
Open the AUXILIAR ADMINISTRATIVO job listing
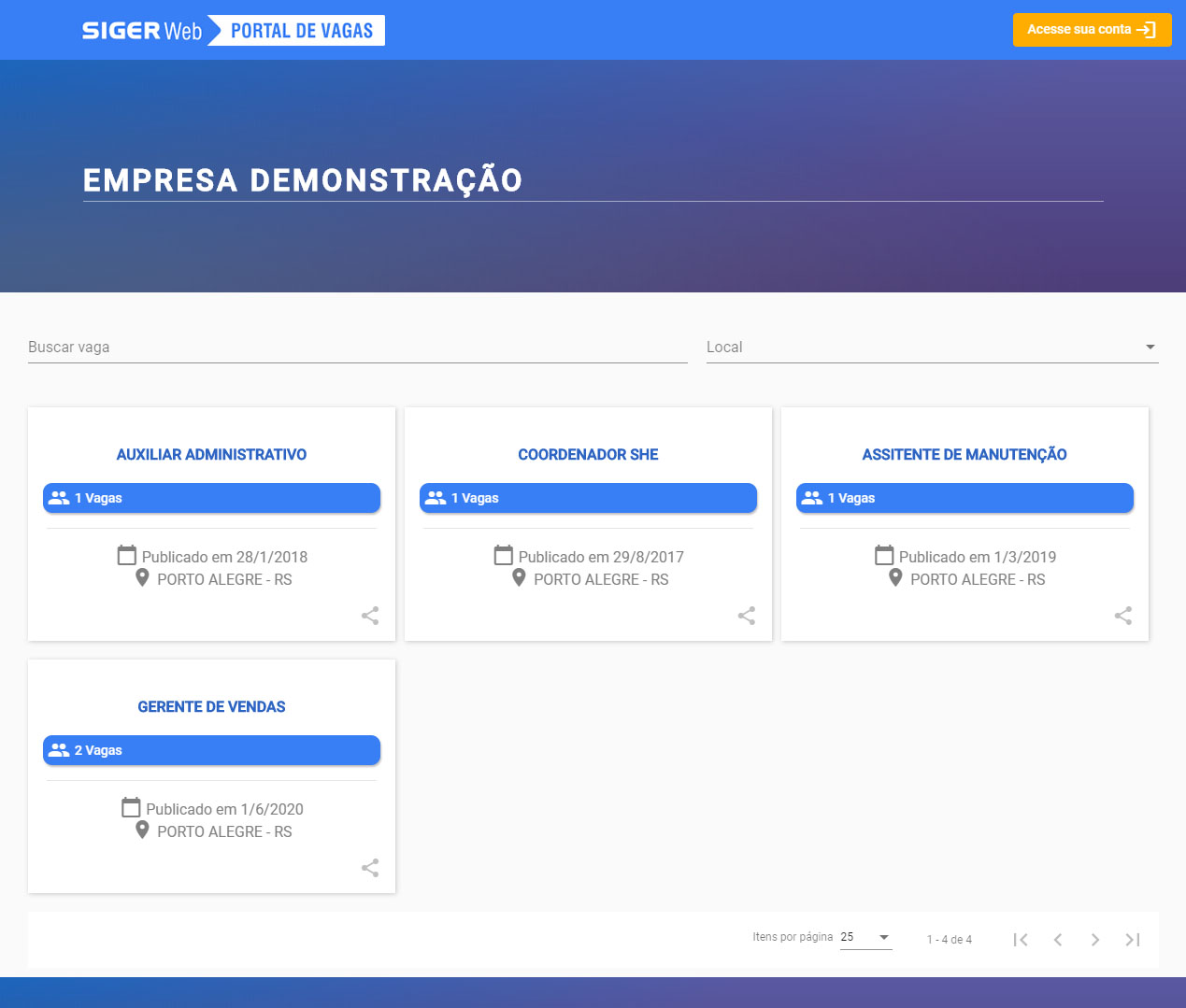(211, 455)
